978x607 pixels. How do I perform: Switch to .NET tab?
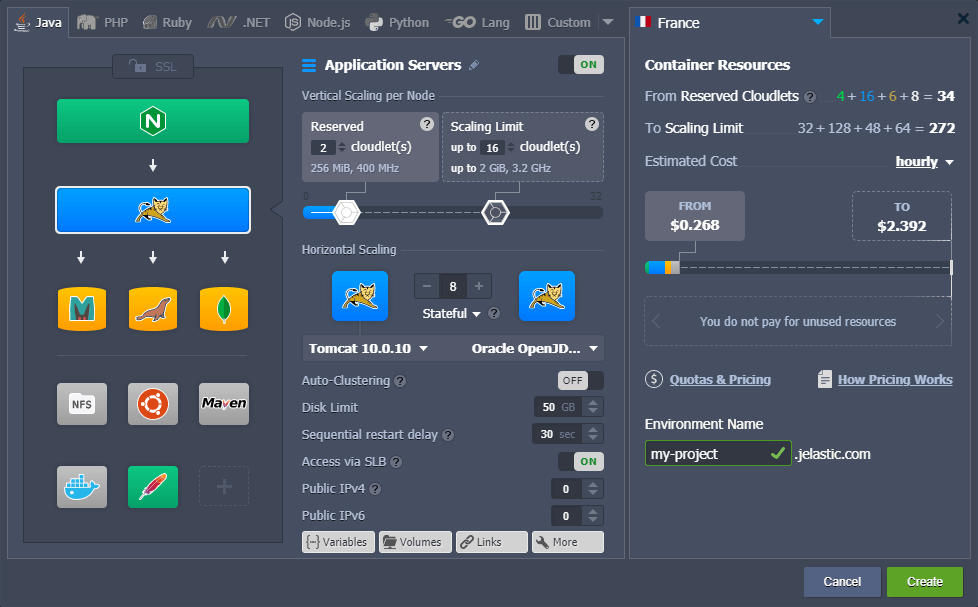[x=239, y=22]
